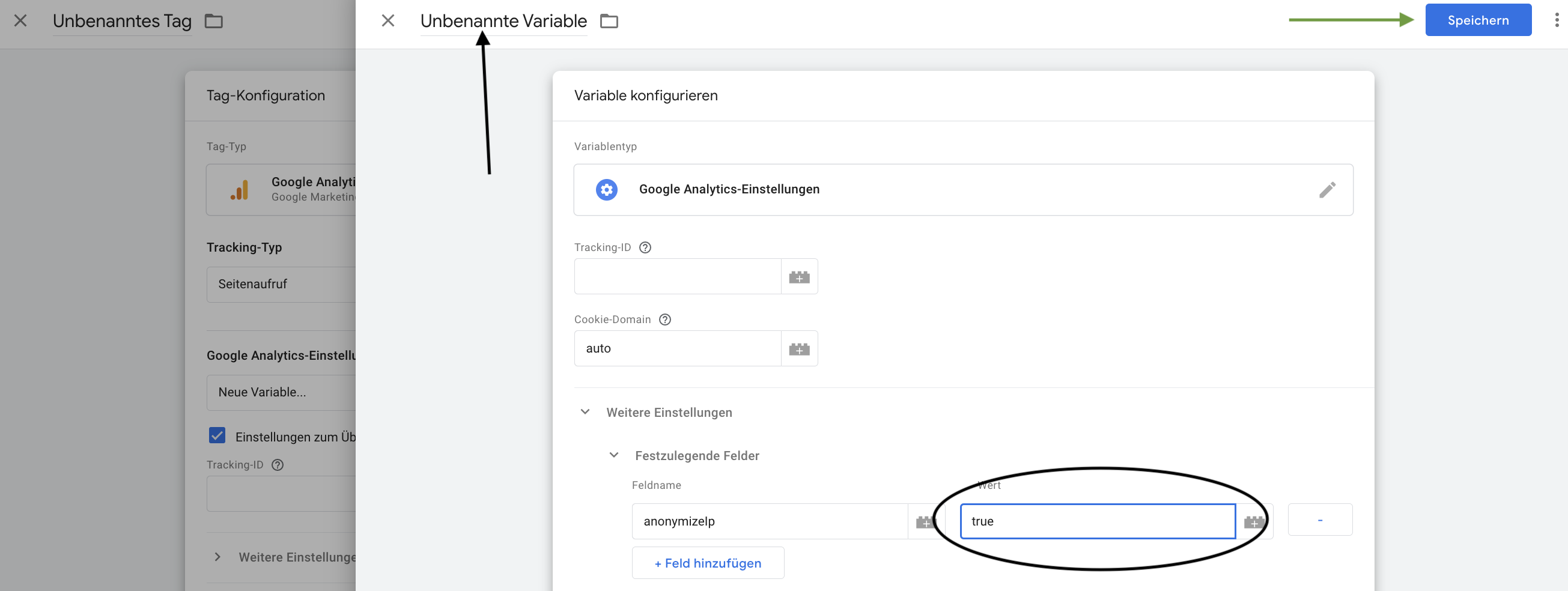The width and height of the screenshot is (1568, 591).
Task: Close the Unbenannte Variable panel
Action: click(x=387, y=20)
